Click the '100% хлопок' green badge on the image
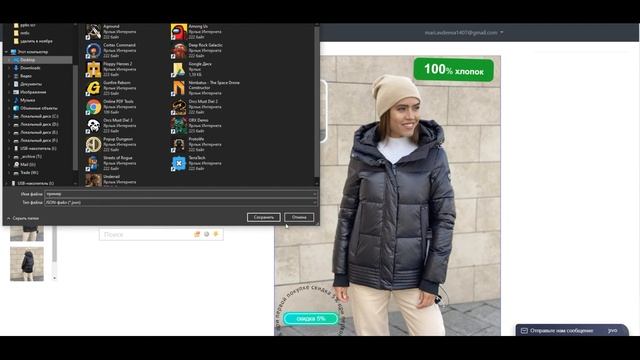The height and width of the screenshot is (360, 640). pyautogui.click(x=453, y=70)
